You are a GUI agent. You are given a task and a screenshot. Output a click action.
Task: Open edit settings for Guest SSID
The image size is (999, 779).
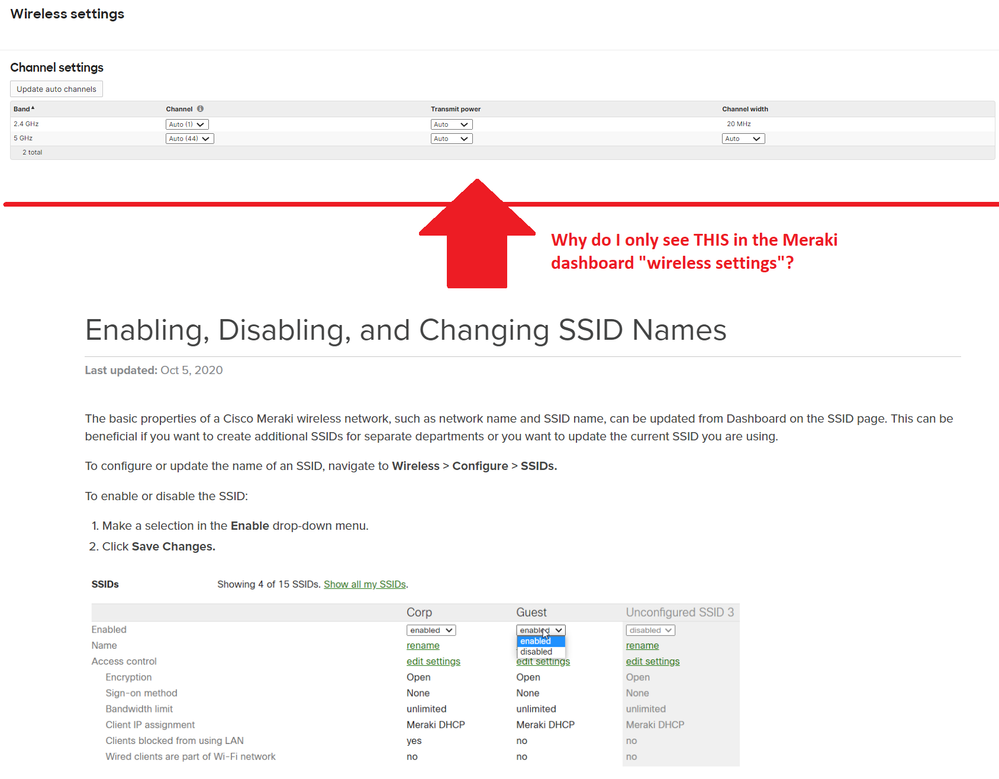[543, 662]
